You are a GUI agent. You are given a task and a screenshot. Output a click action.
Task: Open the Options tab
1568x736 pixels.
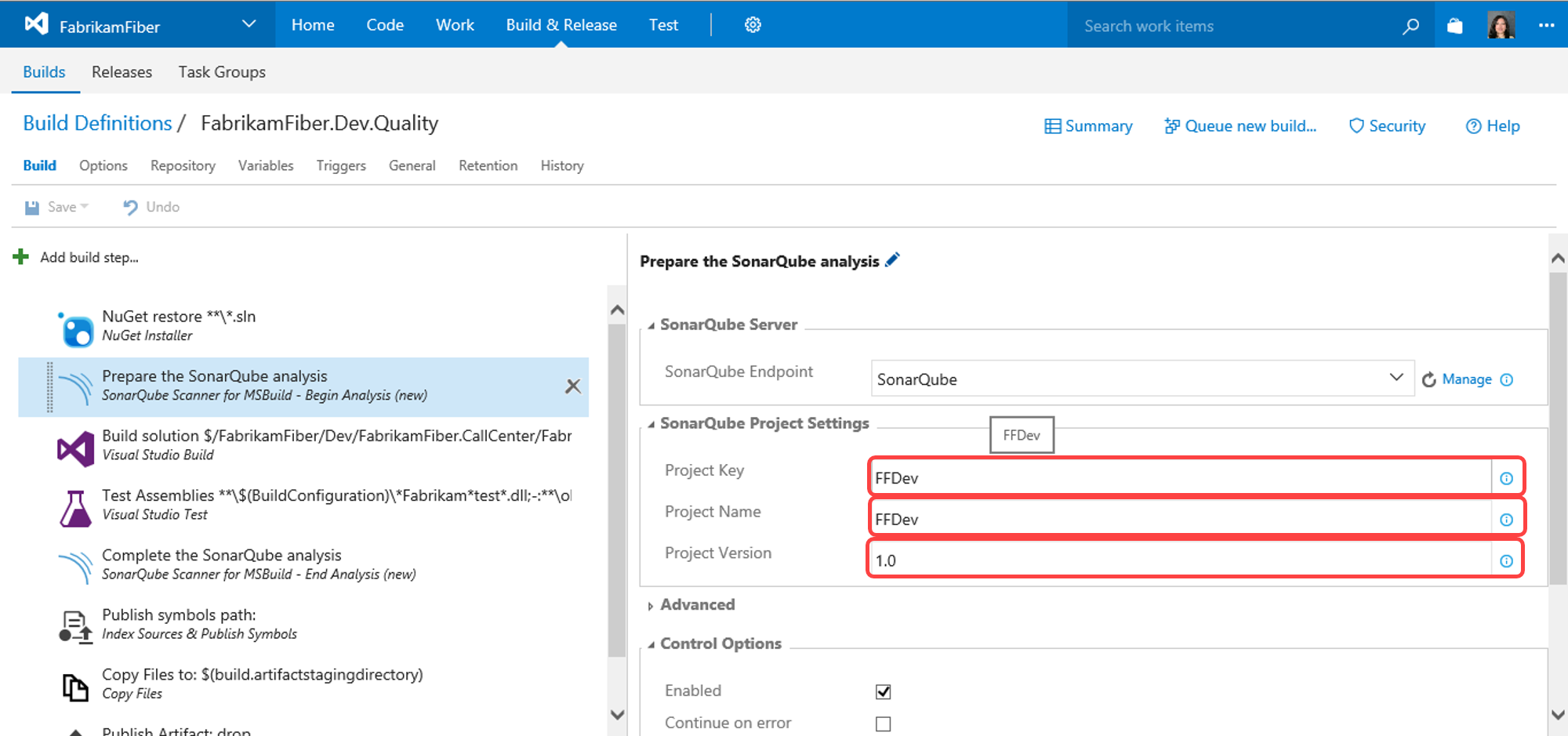(103, 166)
